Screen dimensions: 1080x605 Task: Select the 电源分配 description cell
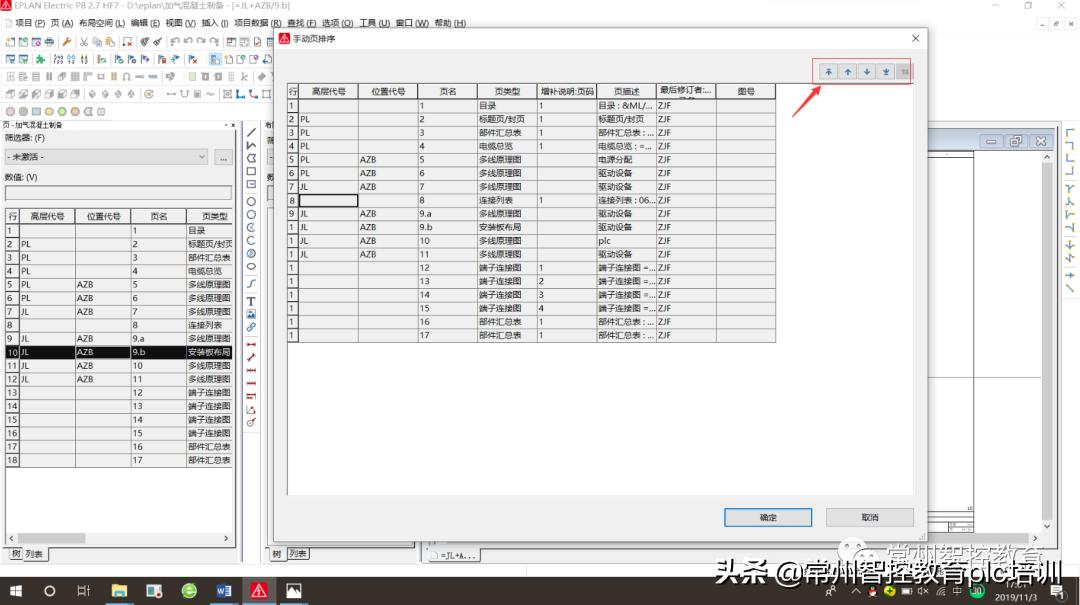pyautogui.click(x=626, y=160)
